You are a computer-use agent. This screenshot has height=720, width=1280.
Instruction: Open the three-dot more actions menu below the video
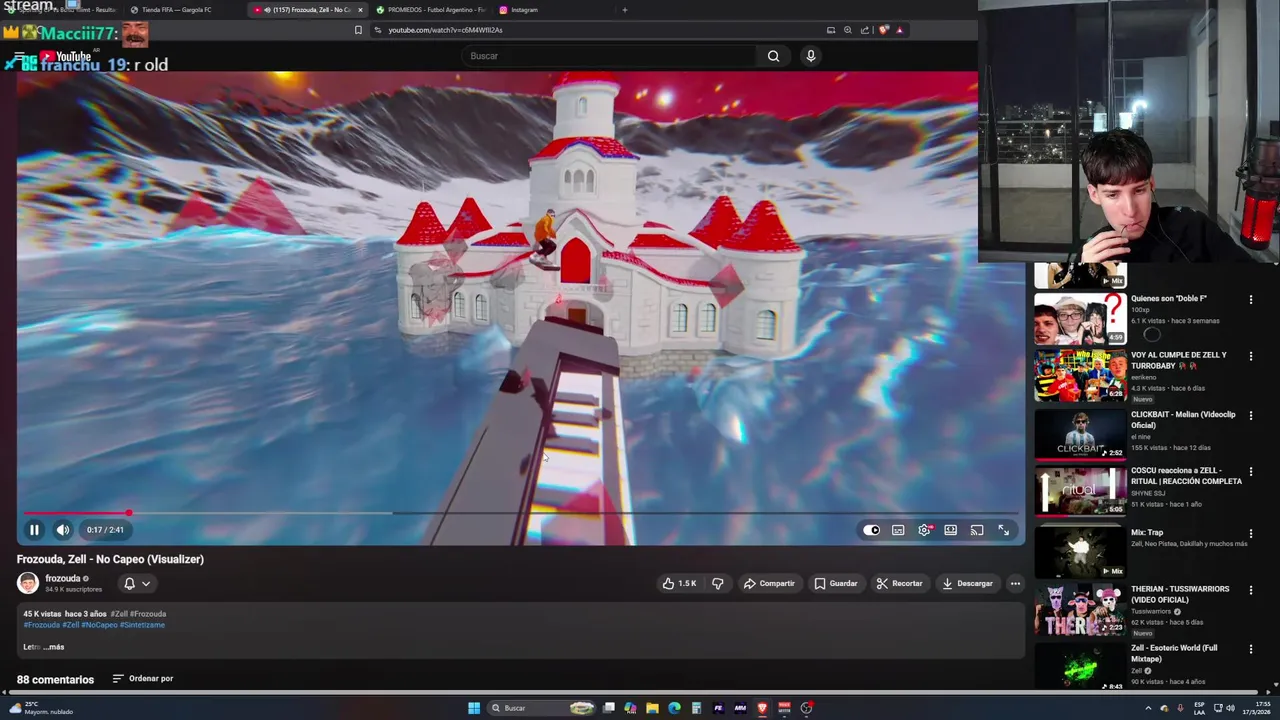tap(1015, 583)
